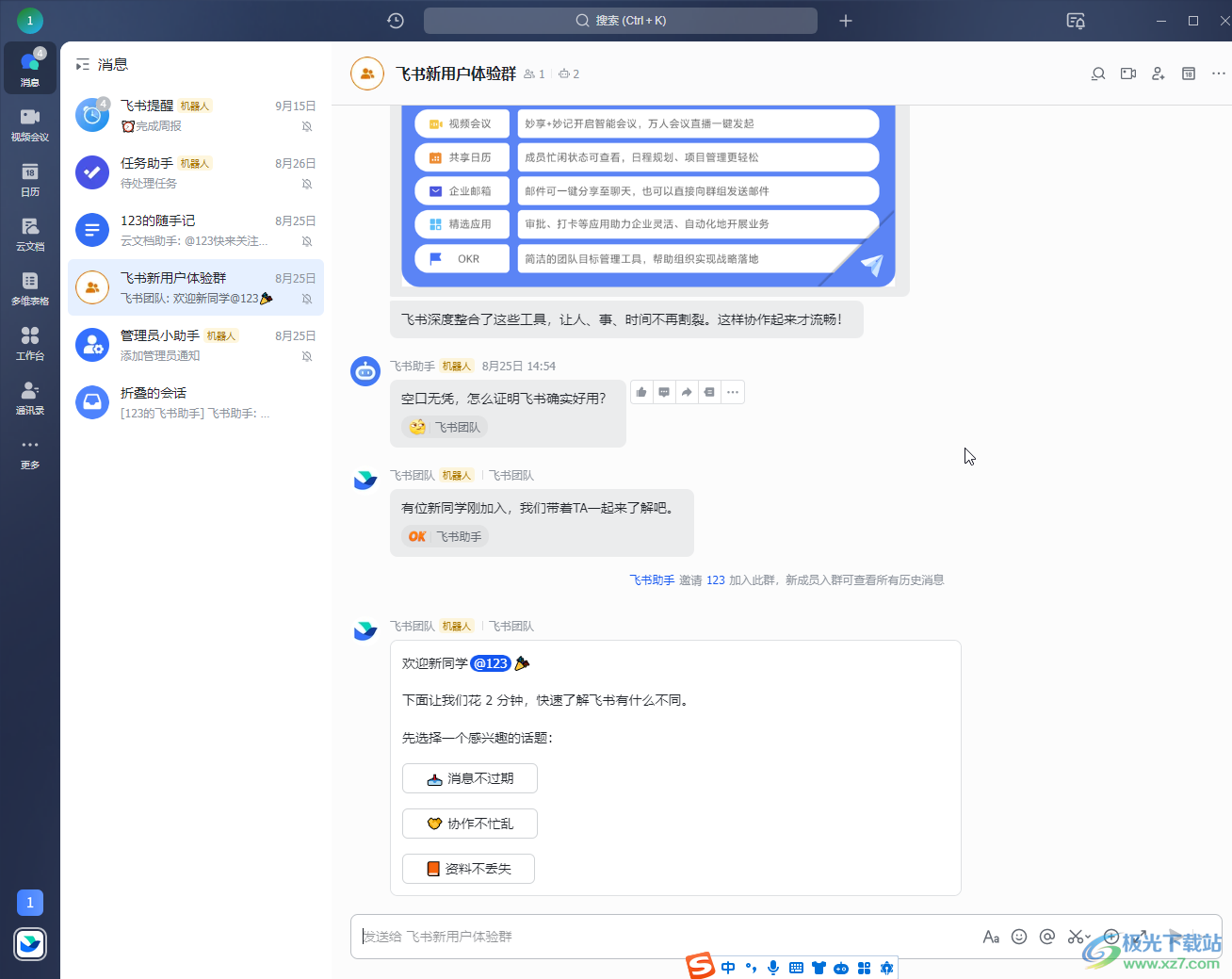
Task: Choose the 资料不丢失 topic button
Action: click(468, 869)
